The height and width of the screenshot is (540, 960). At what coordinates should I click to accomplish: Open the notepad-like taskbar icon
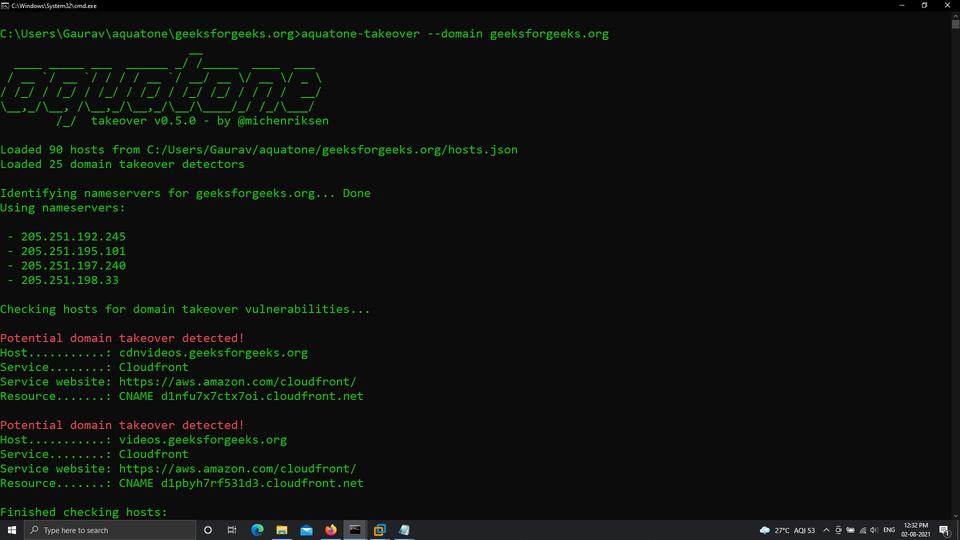(404, 530)
